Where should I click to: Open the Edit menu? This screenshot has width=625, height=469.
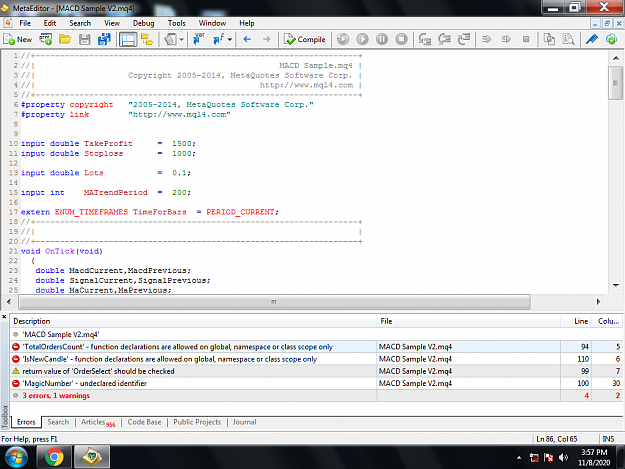[50, 23]
